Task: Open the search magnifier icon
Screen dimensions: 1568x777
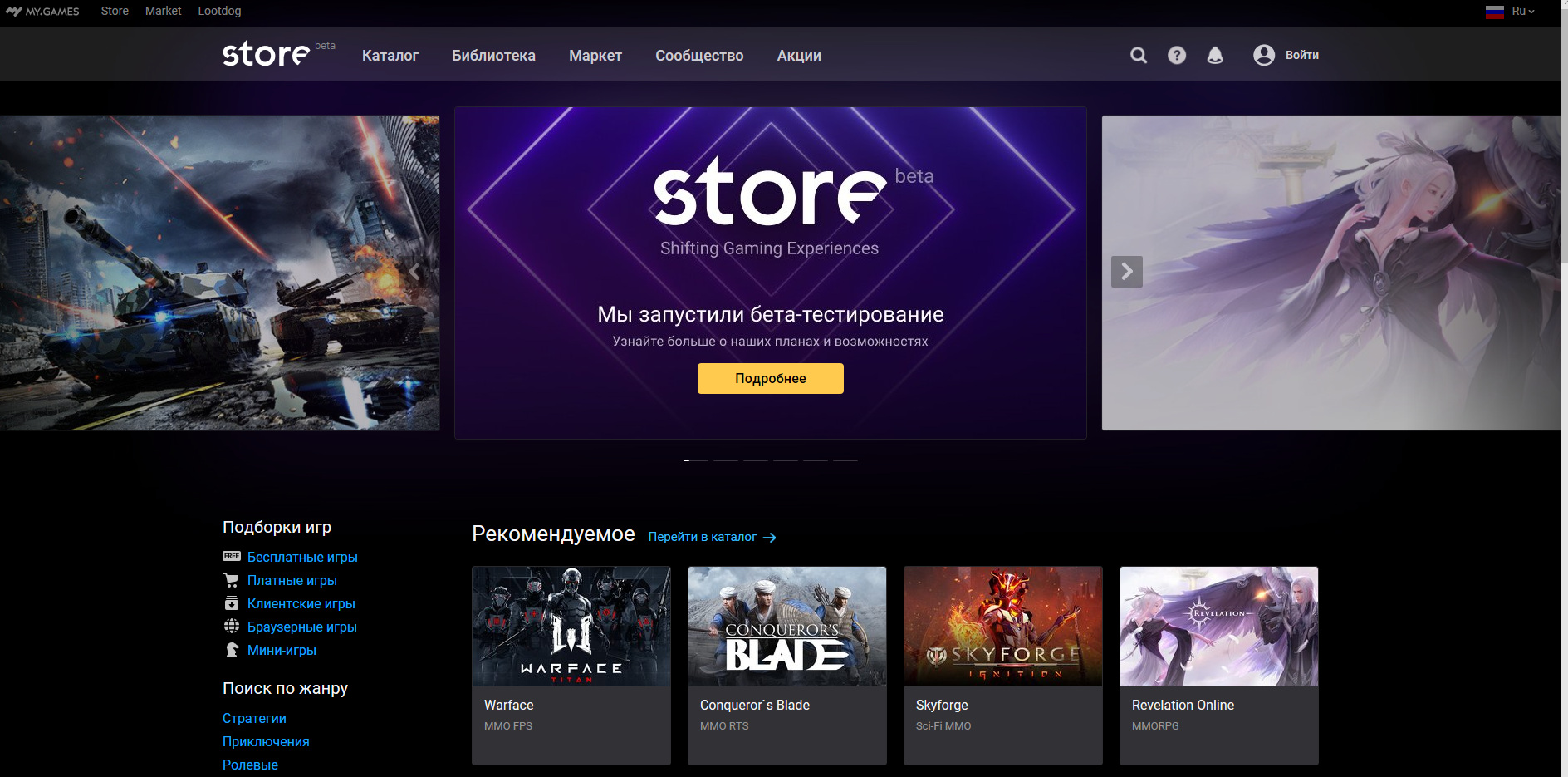Action: (x=1139, y=55)
